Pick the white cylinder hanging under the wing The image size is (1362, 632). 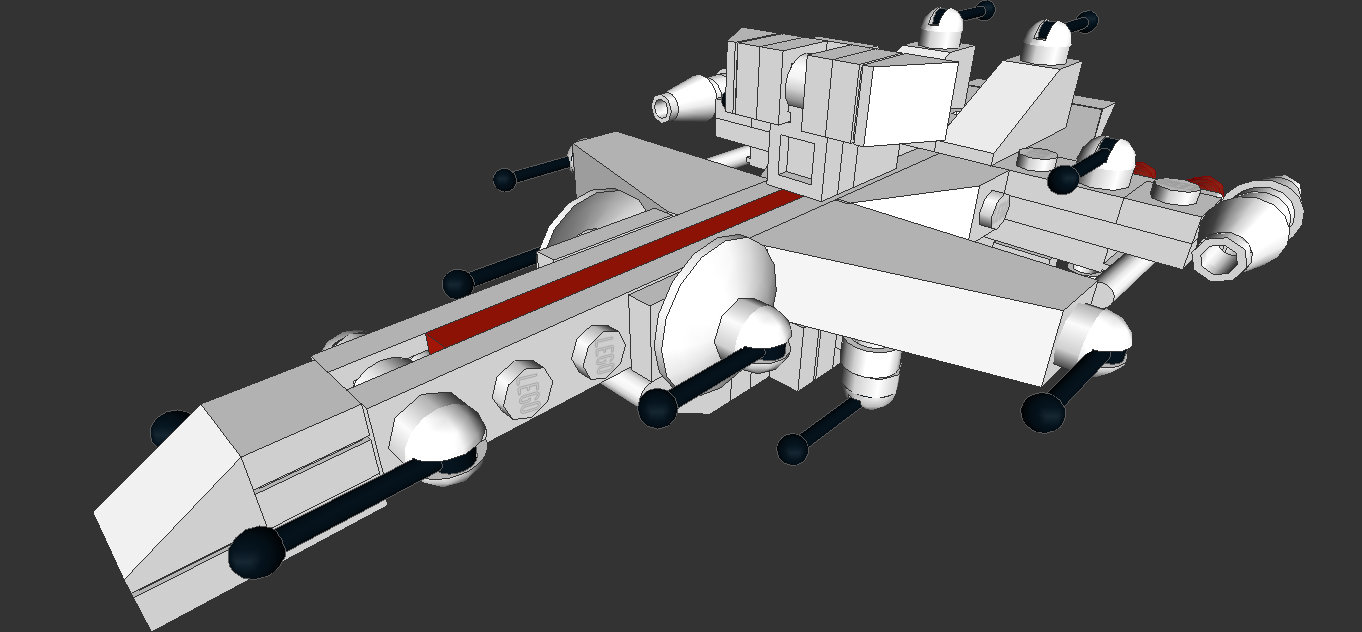click(873, 371)
